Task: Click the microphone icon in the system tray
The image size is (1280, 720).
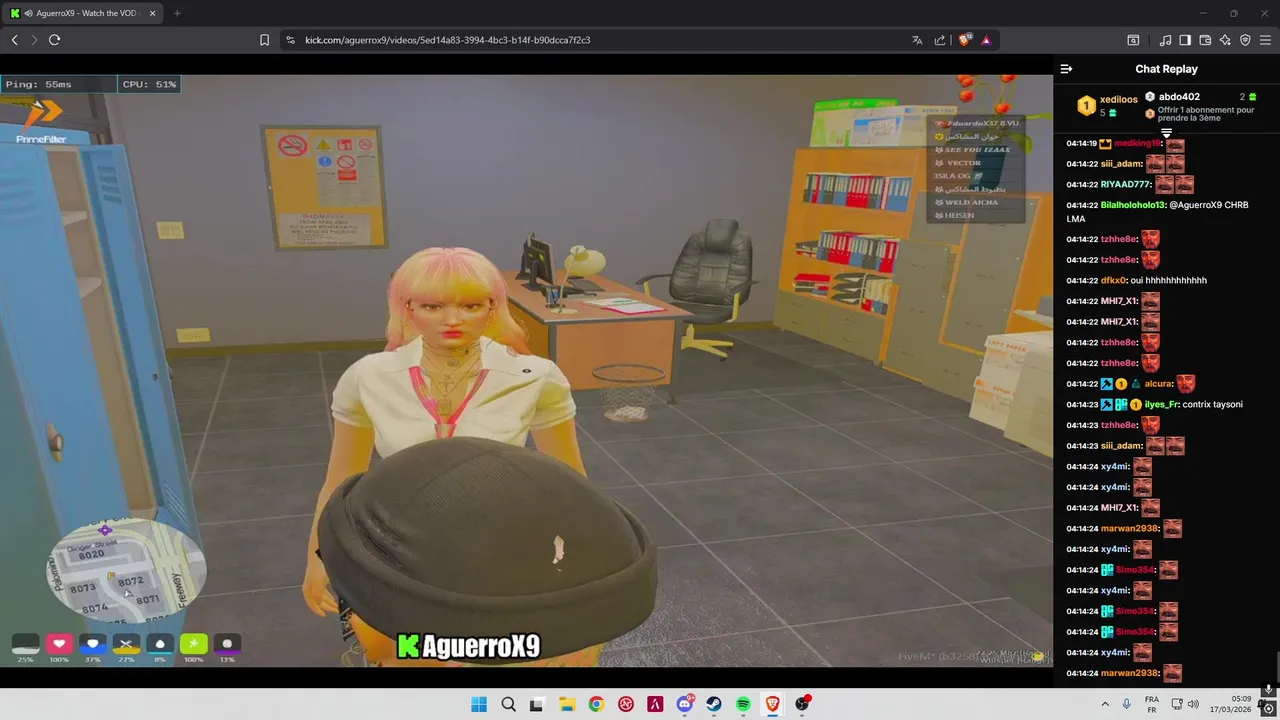Action: [x=1126, y=704]
